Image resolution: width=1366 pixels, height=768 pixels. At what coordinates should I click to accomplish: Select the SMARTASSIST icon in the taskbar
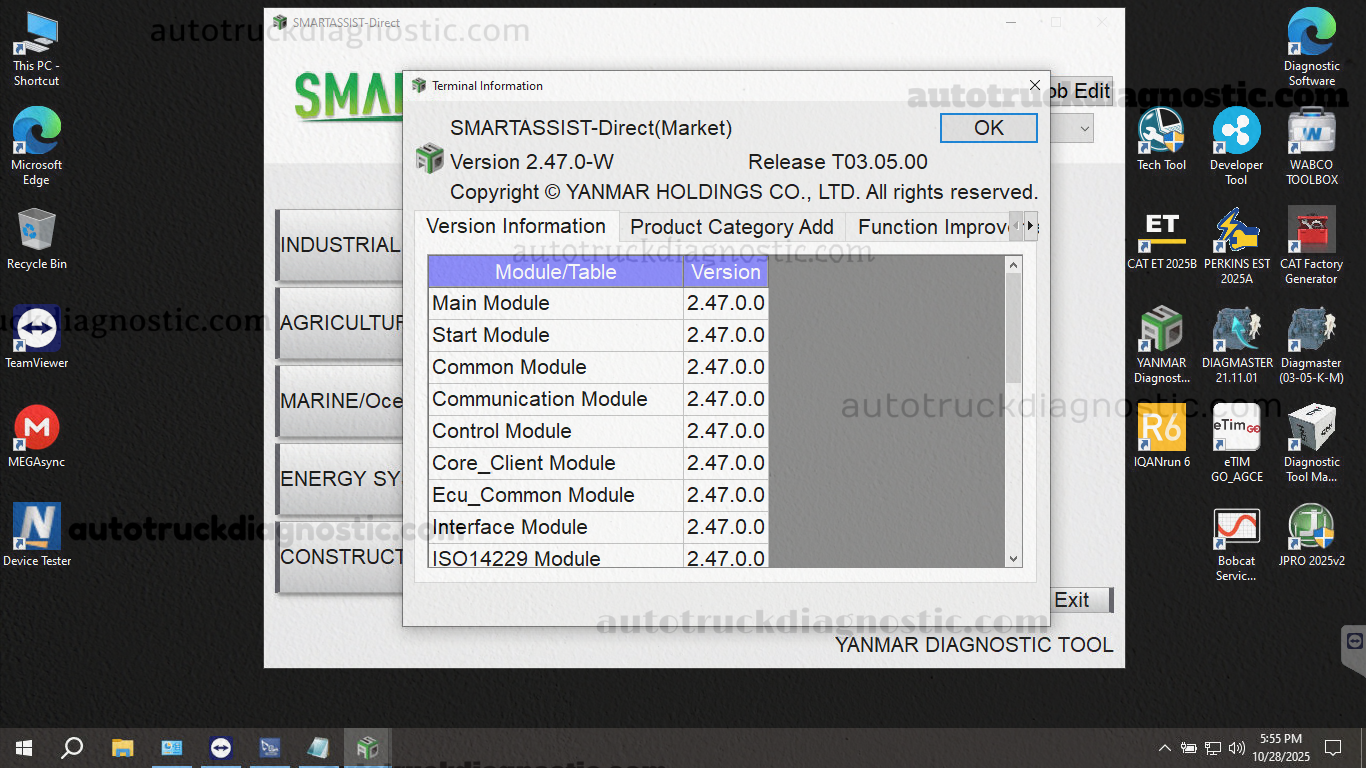pyautogui.click(x=366, y=747)
